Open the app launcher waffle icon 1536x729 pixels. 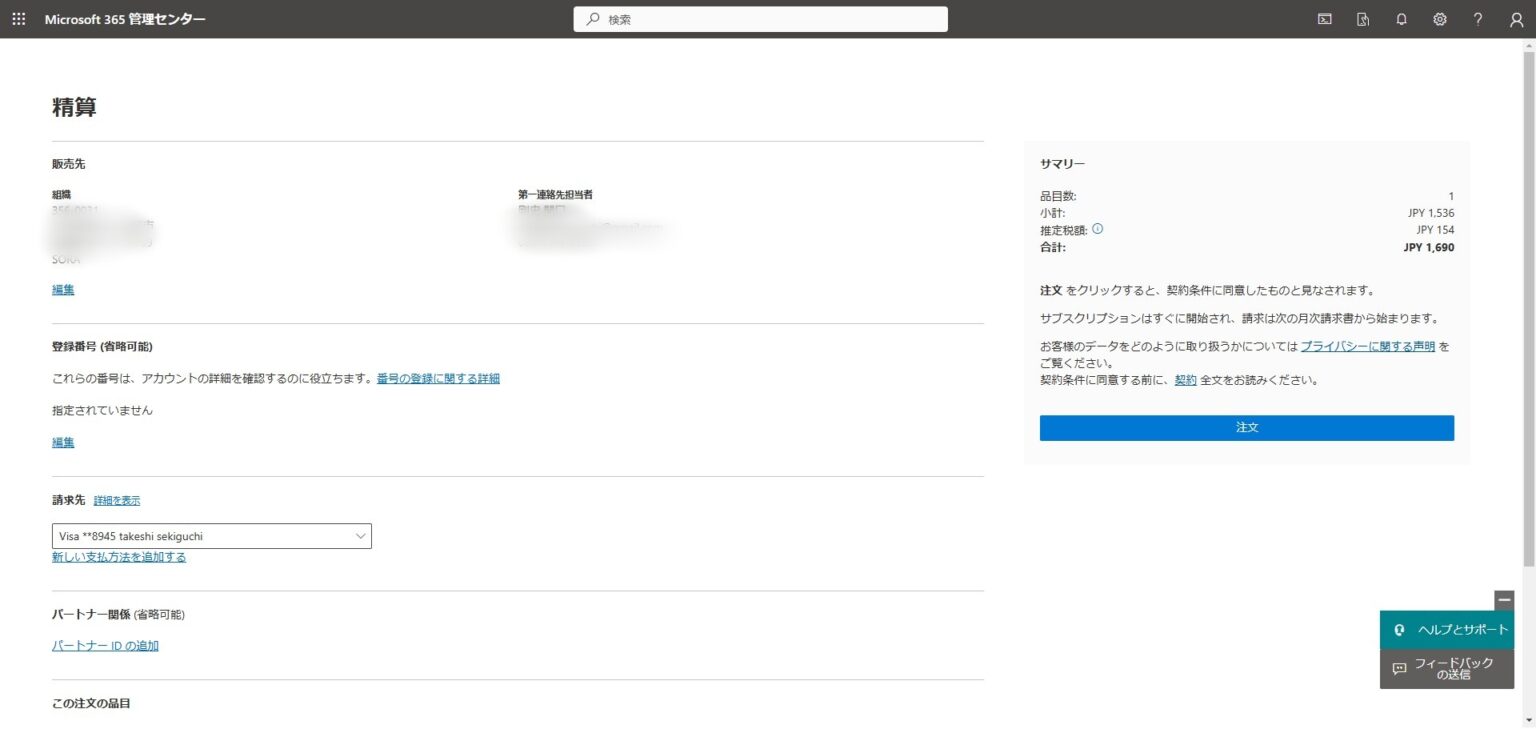click(19, 19)
